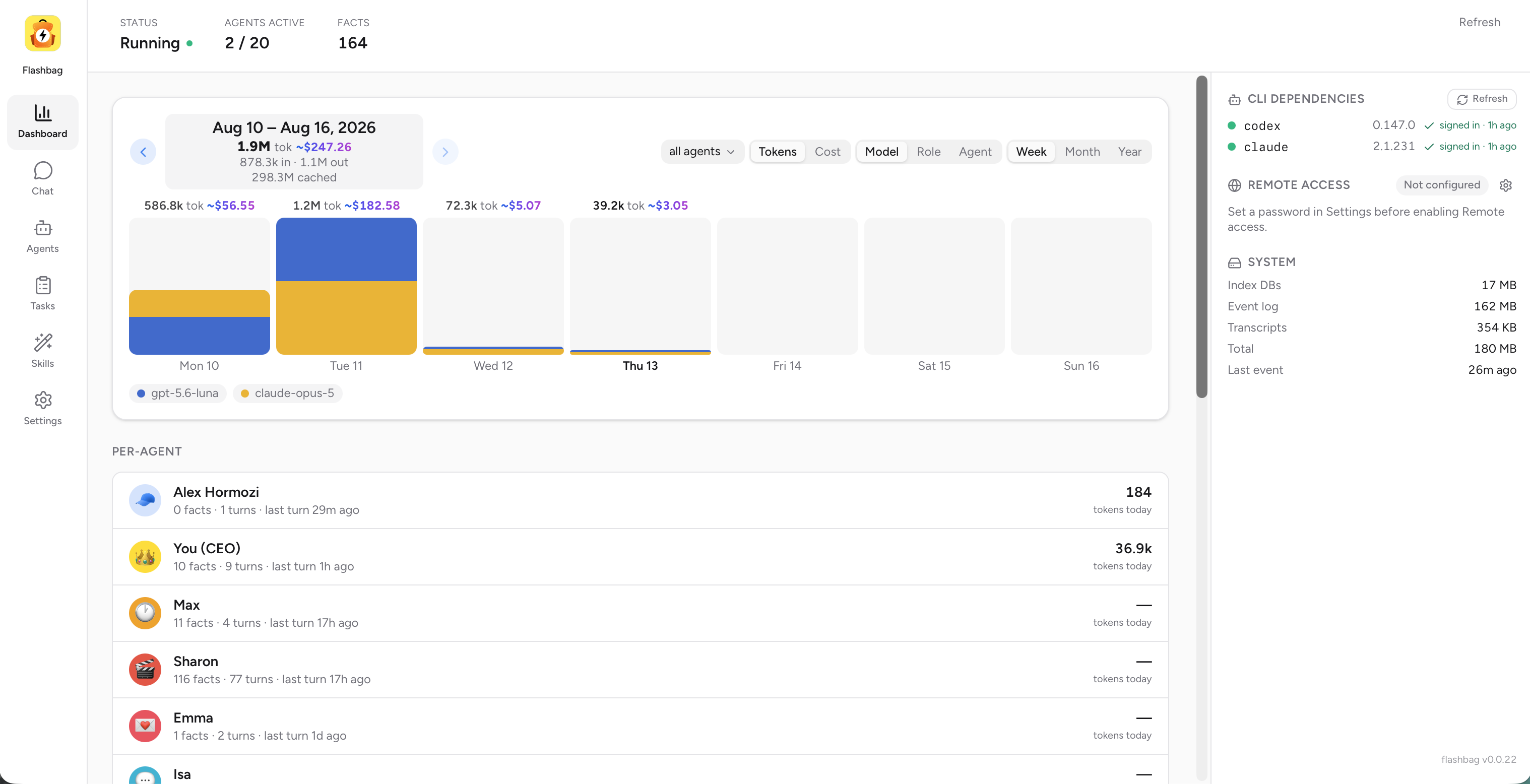Image resolution: width=1530 pixels, height=784 pixels.
Task: Click the 164 facts value
Action: (353, 43)
